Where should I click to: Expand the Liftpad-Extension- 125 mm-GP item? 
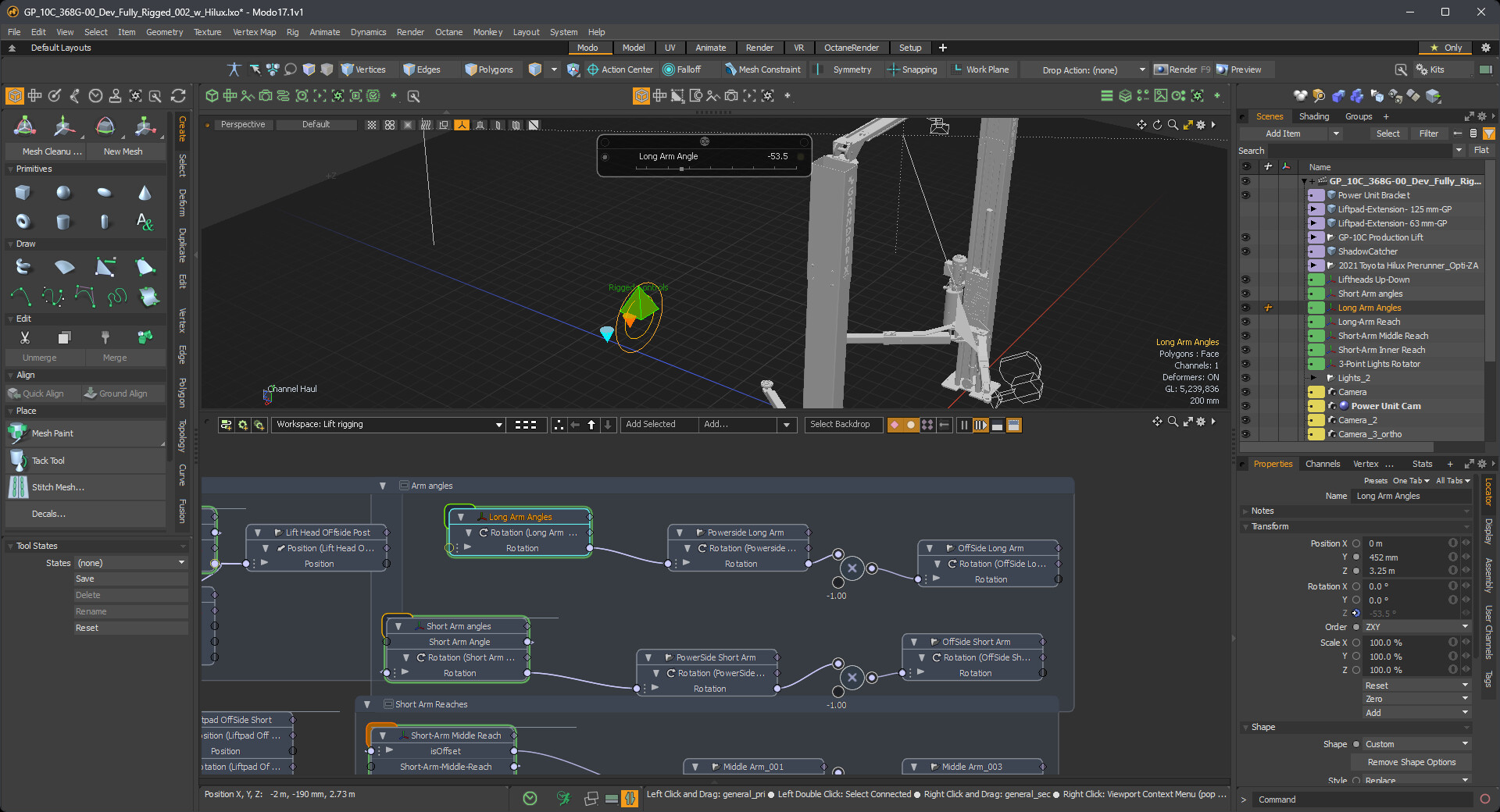click(x=1313, y=209)
